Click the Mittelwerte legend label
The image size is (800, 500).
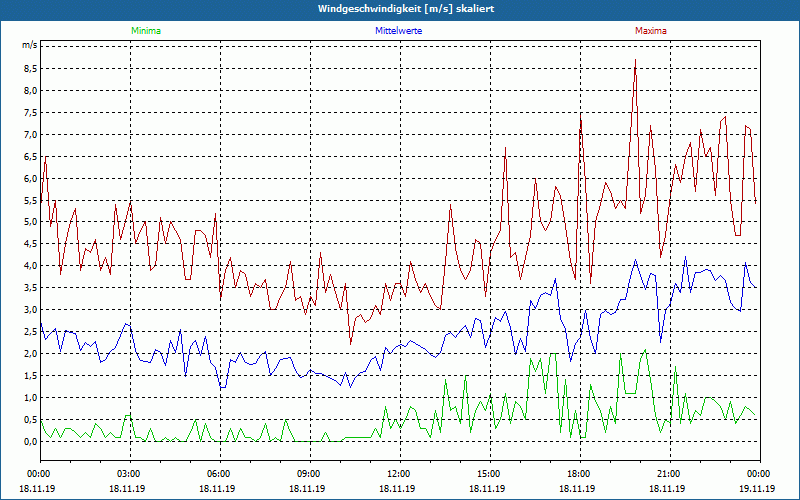pos(398,31)
